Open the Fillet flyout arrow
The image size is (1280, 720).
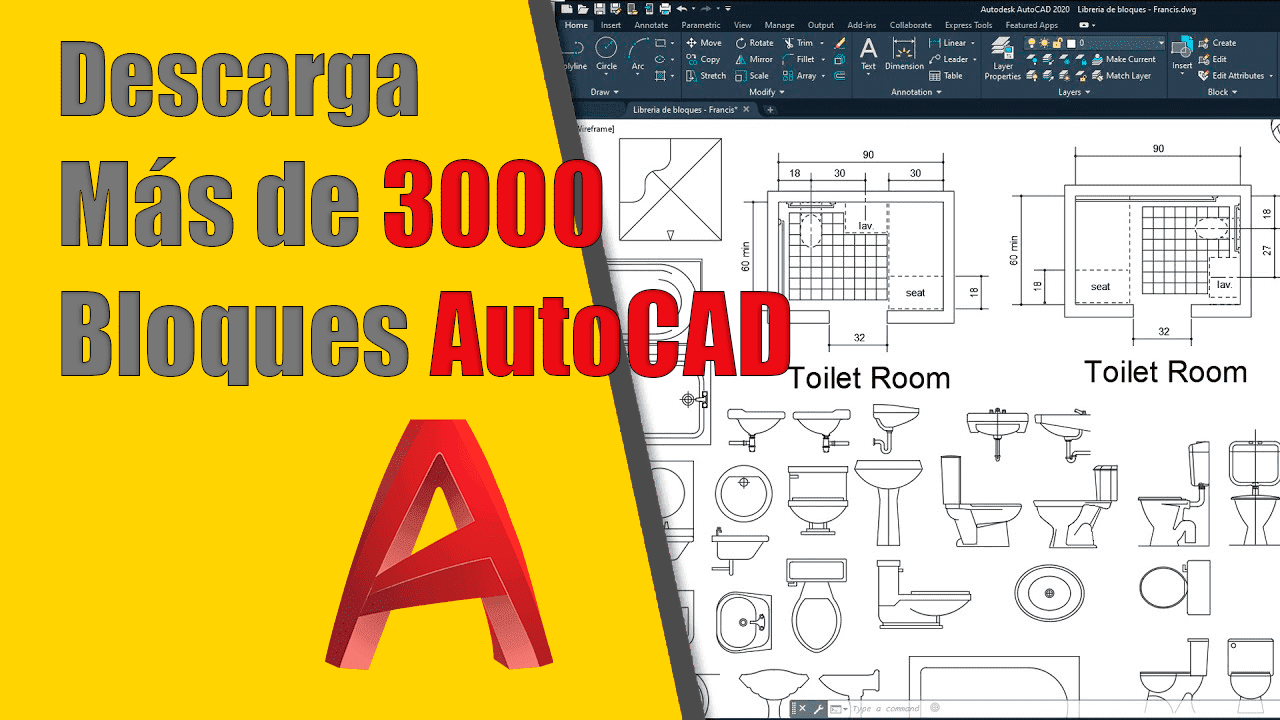point(822,59)
